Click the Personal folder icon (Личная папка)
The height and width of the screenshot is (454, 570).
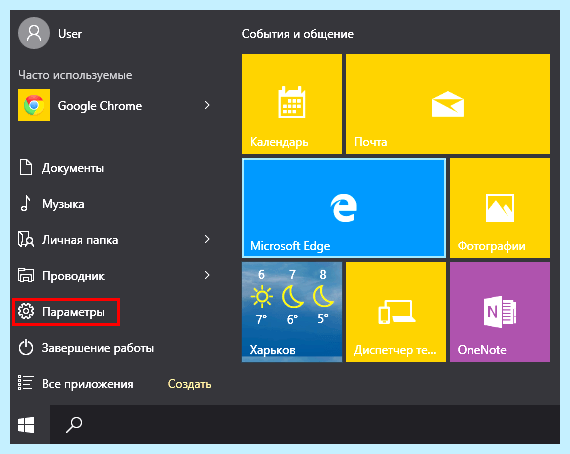pyautogui.click(x=26, y=239)
